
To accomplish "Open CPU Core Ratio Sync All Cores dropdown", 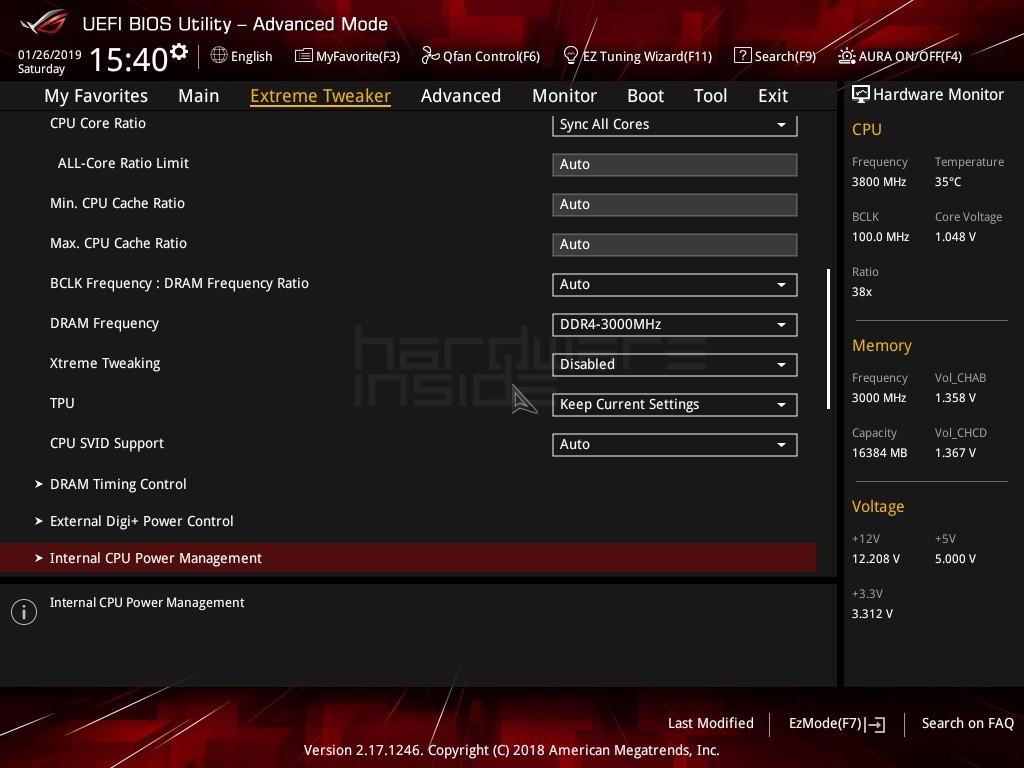I will (675, 124).
